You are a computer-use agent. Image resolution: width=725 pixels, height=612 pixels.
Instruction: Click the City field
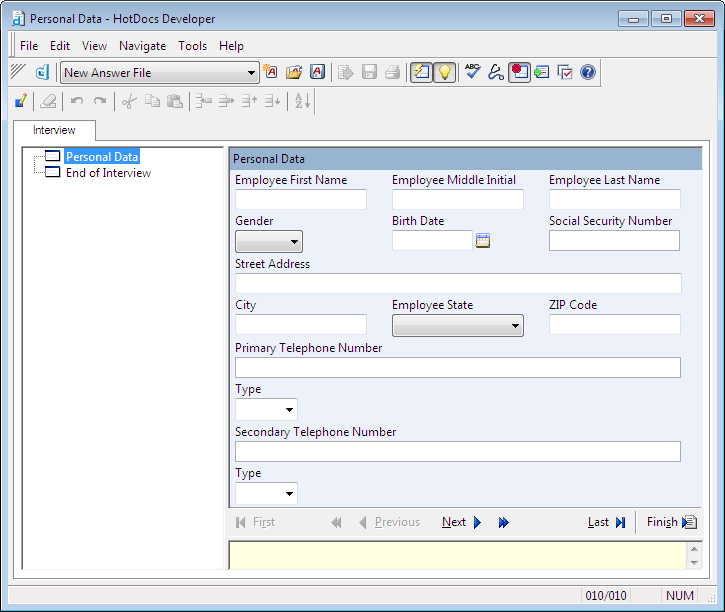pos(301,324)
